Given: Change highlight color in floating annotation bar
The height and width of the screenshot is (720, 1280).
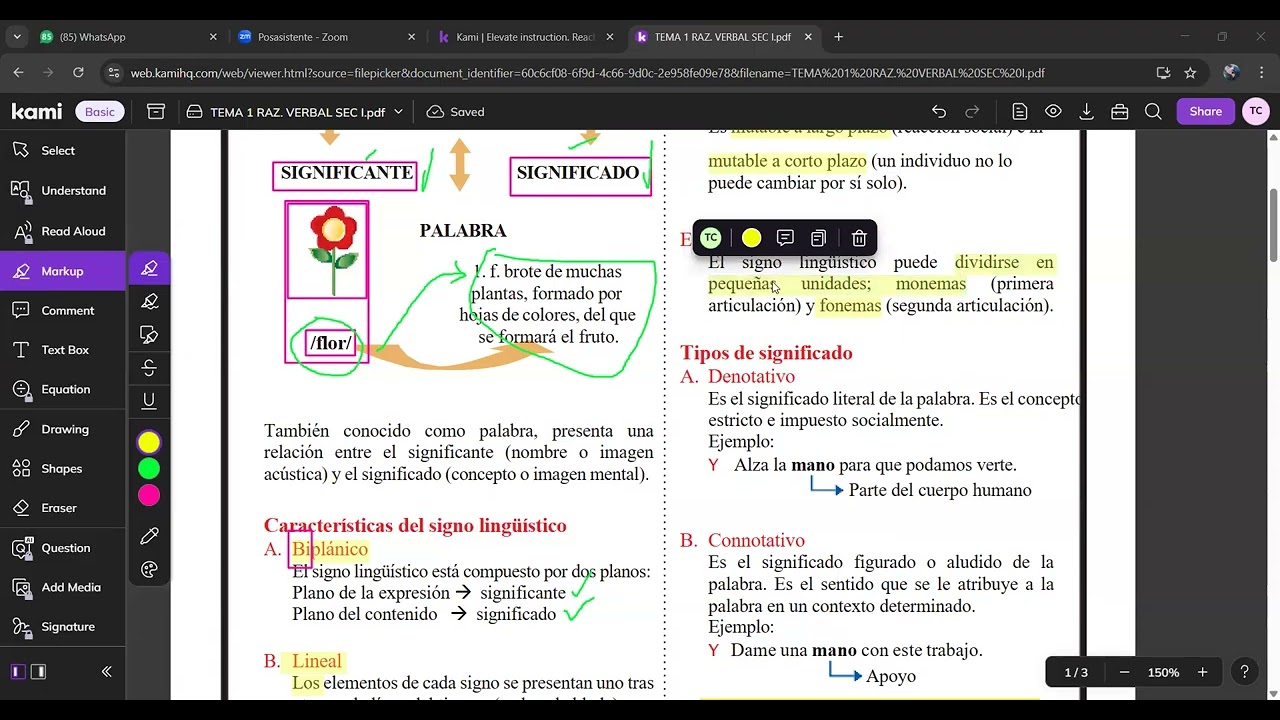Looking at the screenshot, I should [x=751, y=238].
